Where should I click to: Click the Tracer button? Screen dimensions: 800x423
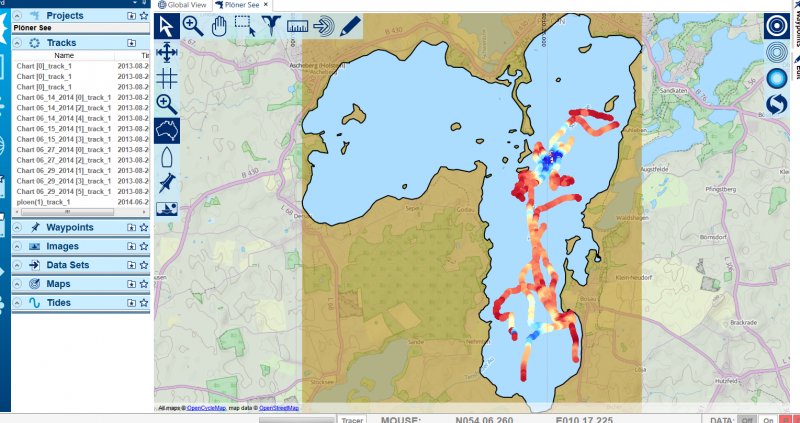pos(350,420)
